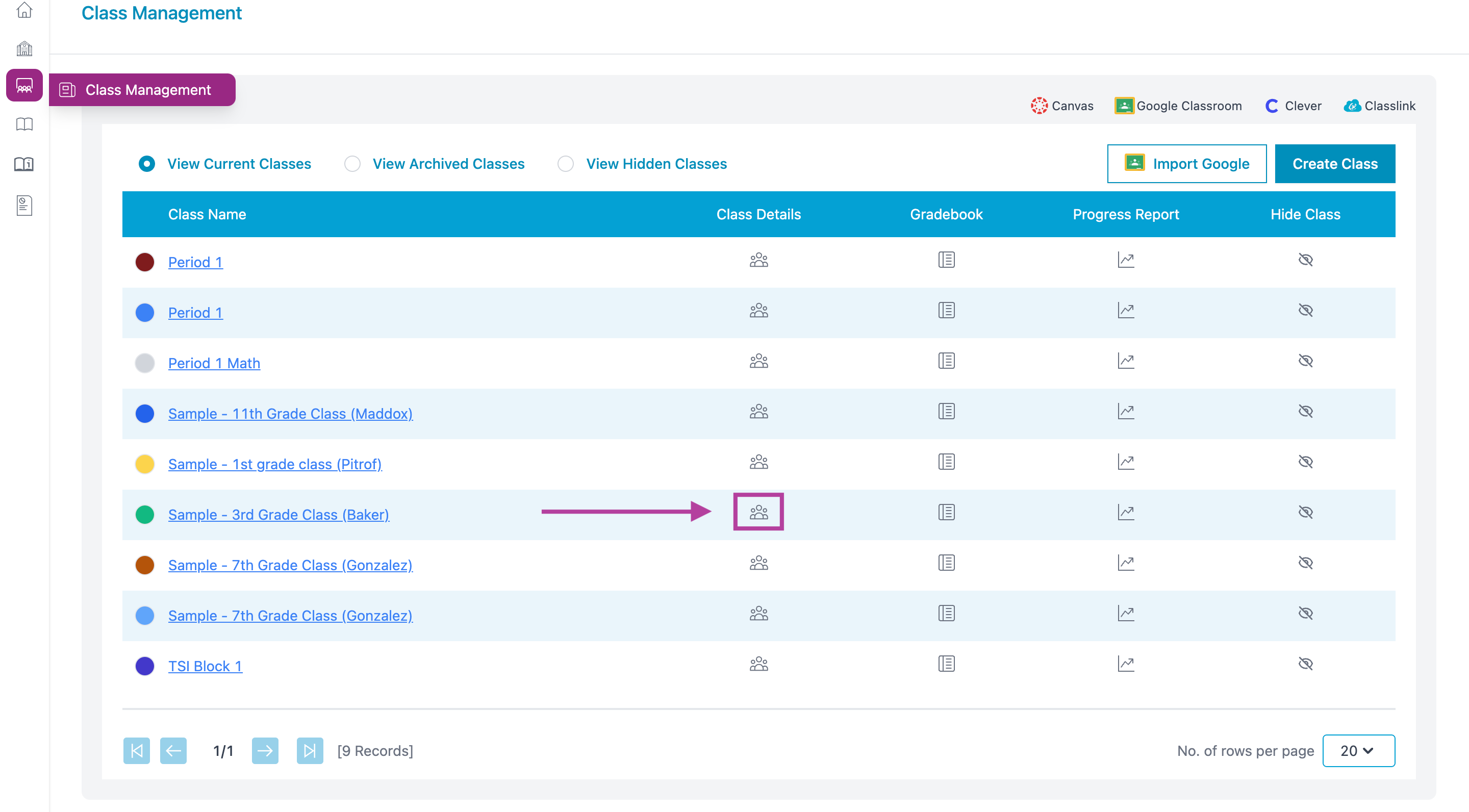
Task: Open TSI Block 1 class link
Action: coord(205,666)
